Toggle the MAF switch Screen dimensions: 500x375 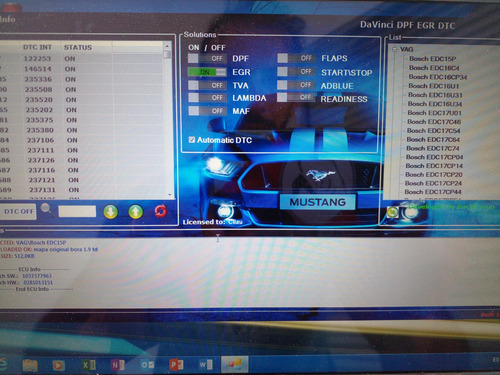(x=207, y=111)
